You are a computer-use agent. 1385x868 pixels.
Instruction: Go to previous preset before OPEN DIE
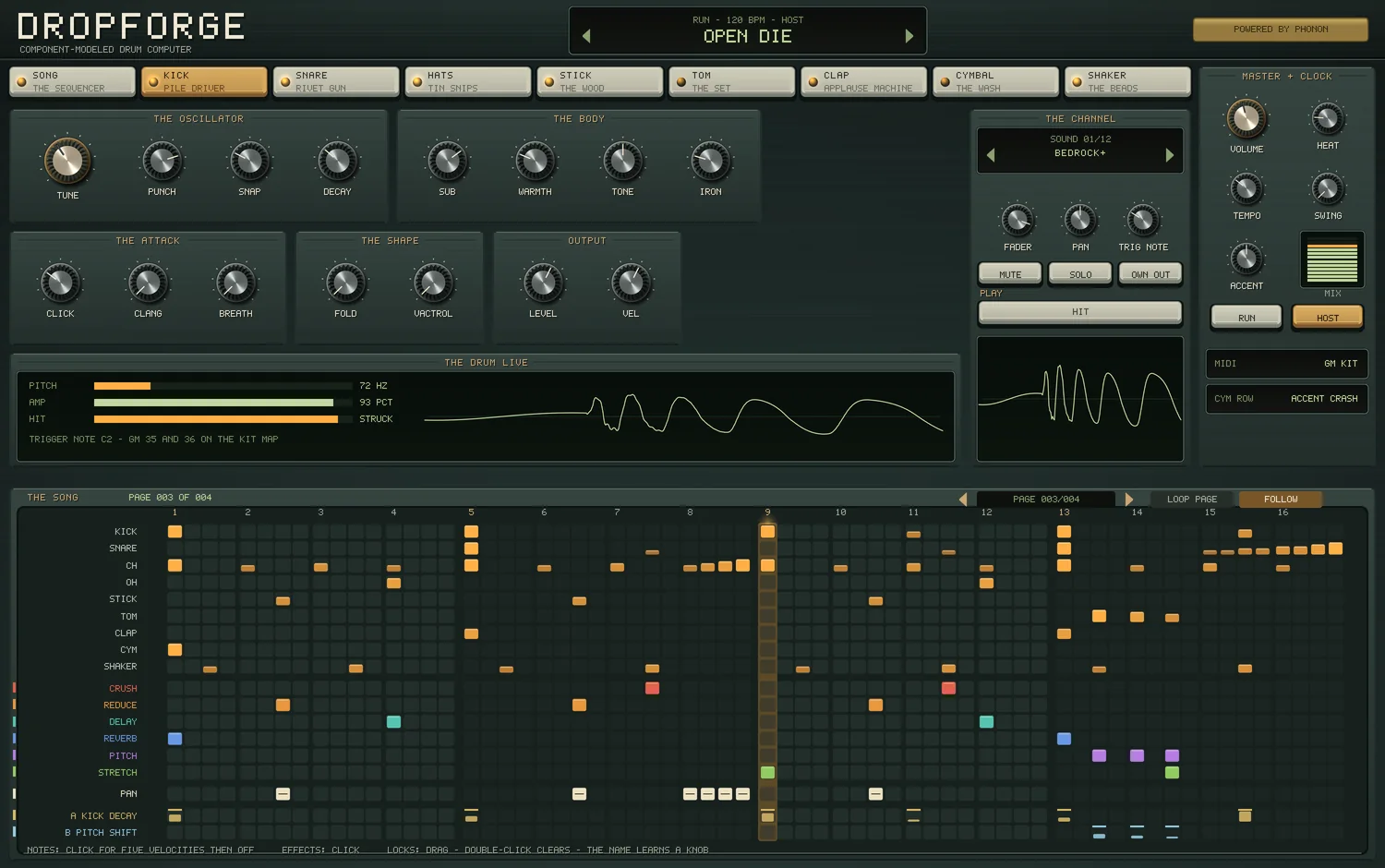coord(586,36)
